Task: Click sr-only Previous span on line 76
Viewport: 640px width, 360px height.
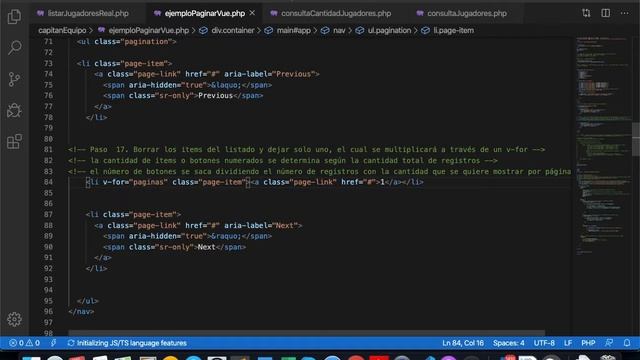Action: [183, 96]
